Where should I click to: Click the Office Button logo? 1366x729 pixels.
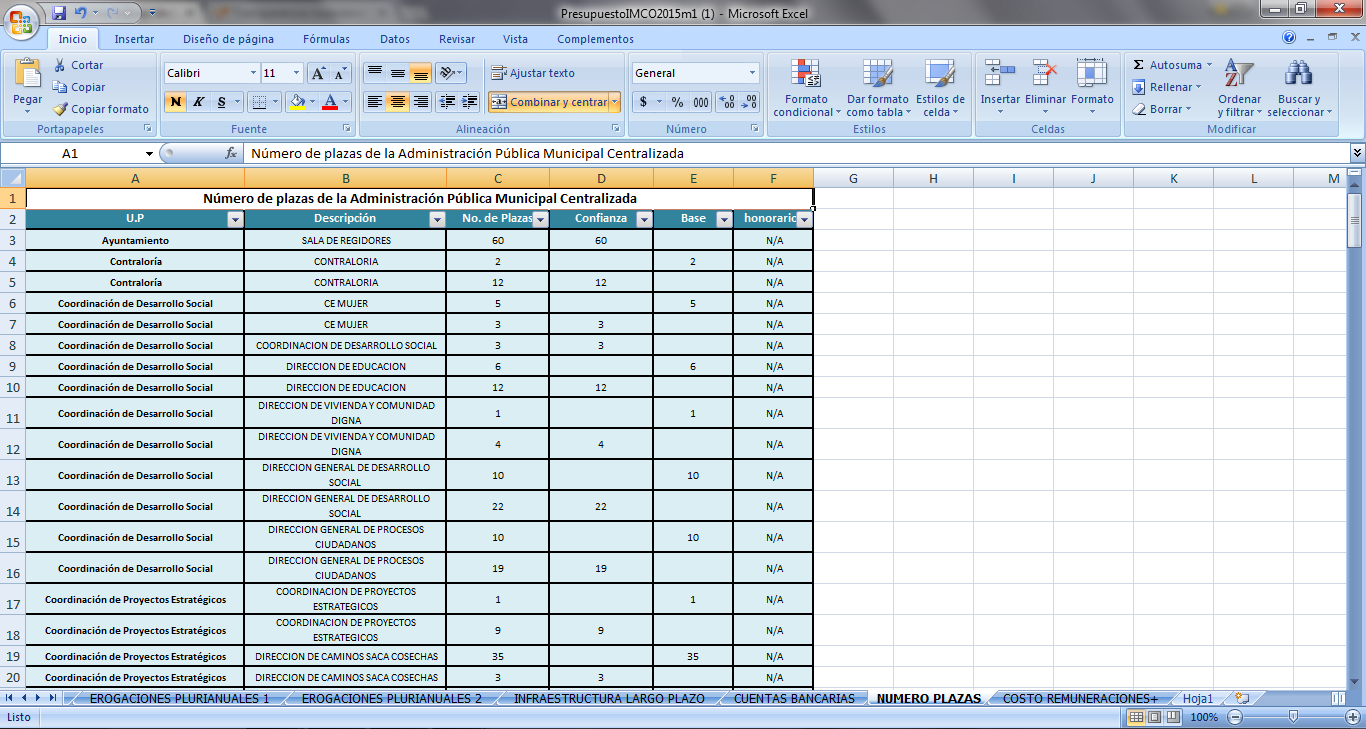tap(22, 20)
